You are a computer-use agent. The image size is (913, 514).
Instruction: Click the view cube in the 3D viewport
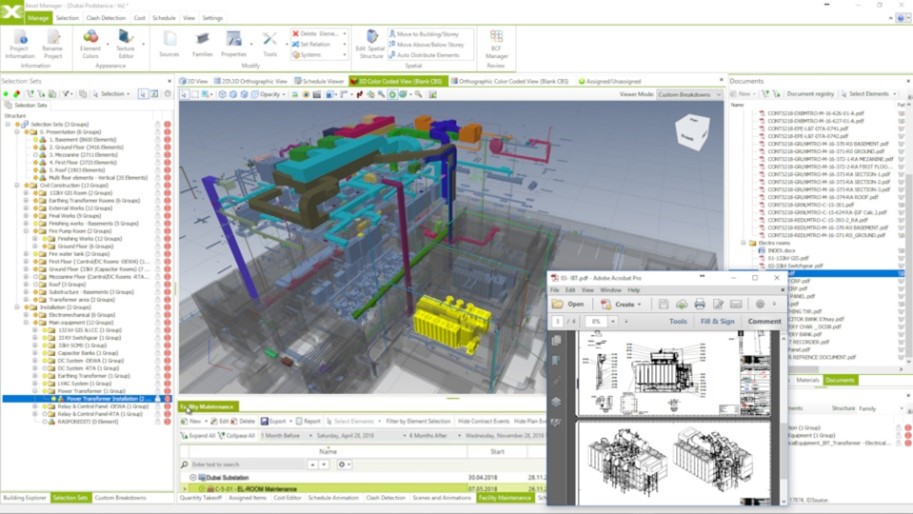click(692, 132)
